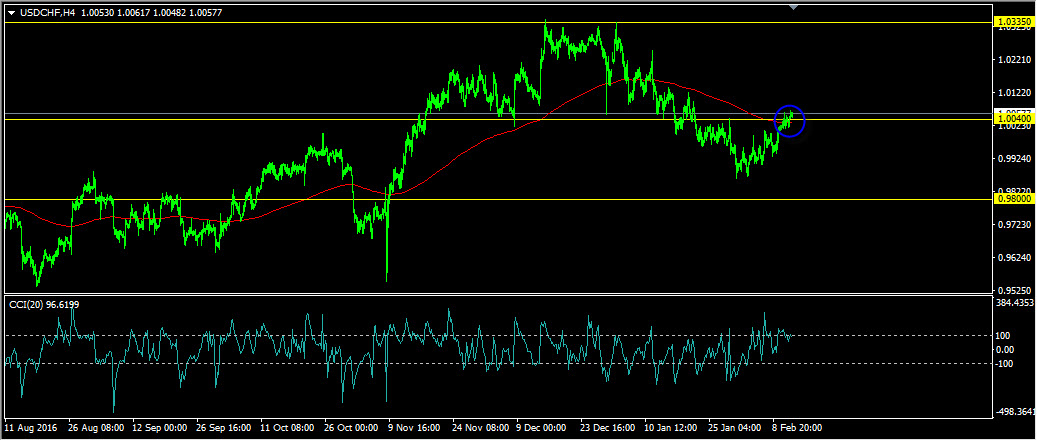This screenshot has height=441, width=1037.
Task: Click the -498.3641 CCI scale value
Action: click(1015, 412)
